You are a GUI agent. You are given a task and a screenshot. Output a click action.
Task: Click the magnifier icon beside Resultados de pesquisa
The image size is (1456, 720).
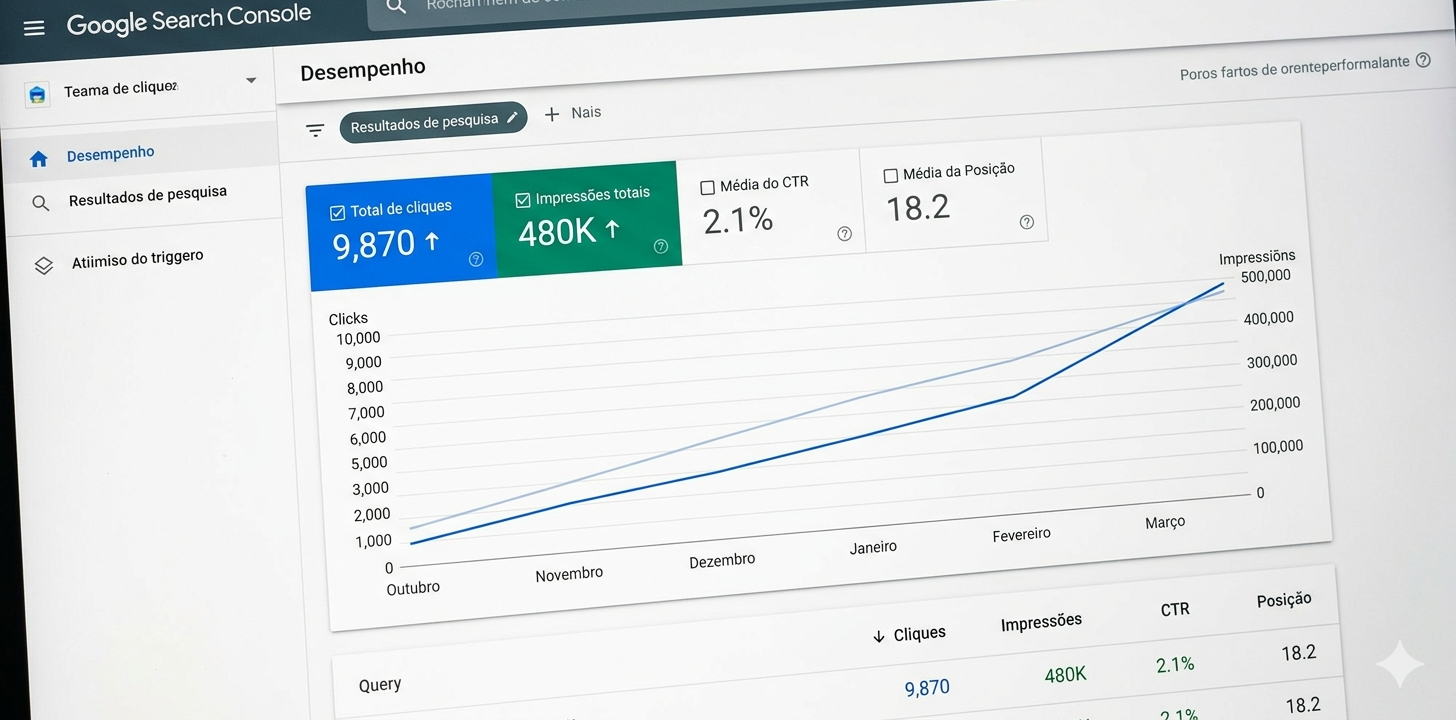point(40,202)
